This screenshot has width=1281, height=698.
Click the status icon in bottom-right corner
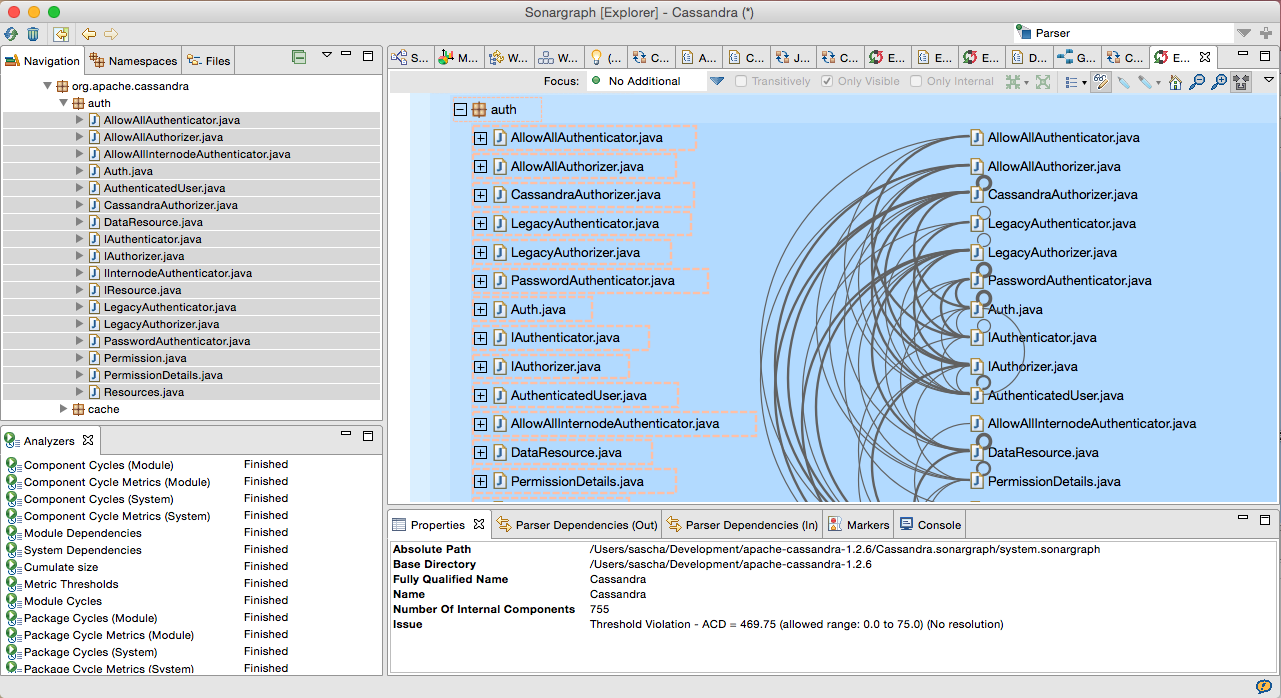point(1263,686)
